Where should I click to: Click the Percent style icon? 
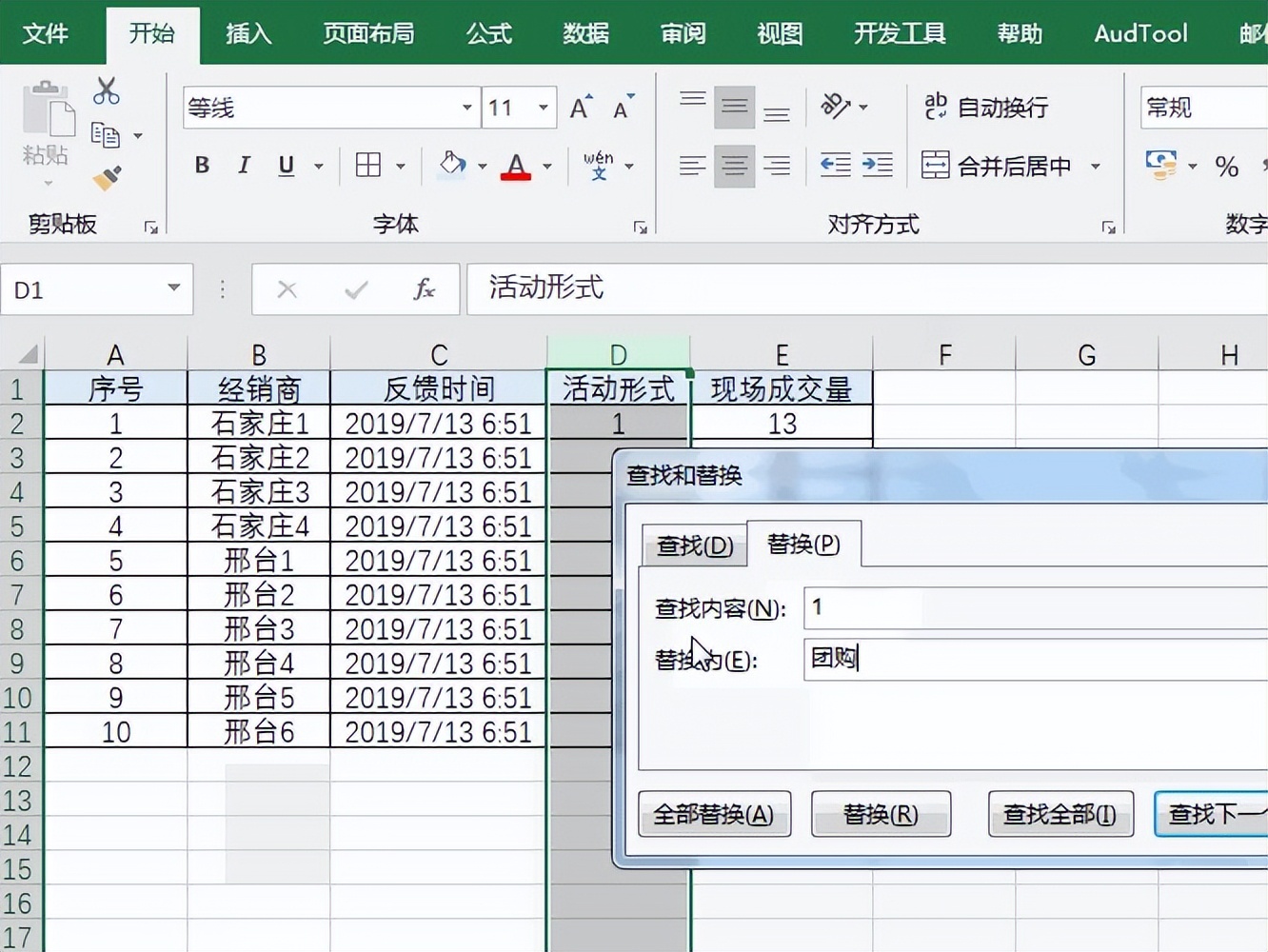(x=1227, y=167)
